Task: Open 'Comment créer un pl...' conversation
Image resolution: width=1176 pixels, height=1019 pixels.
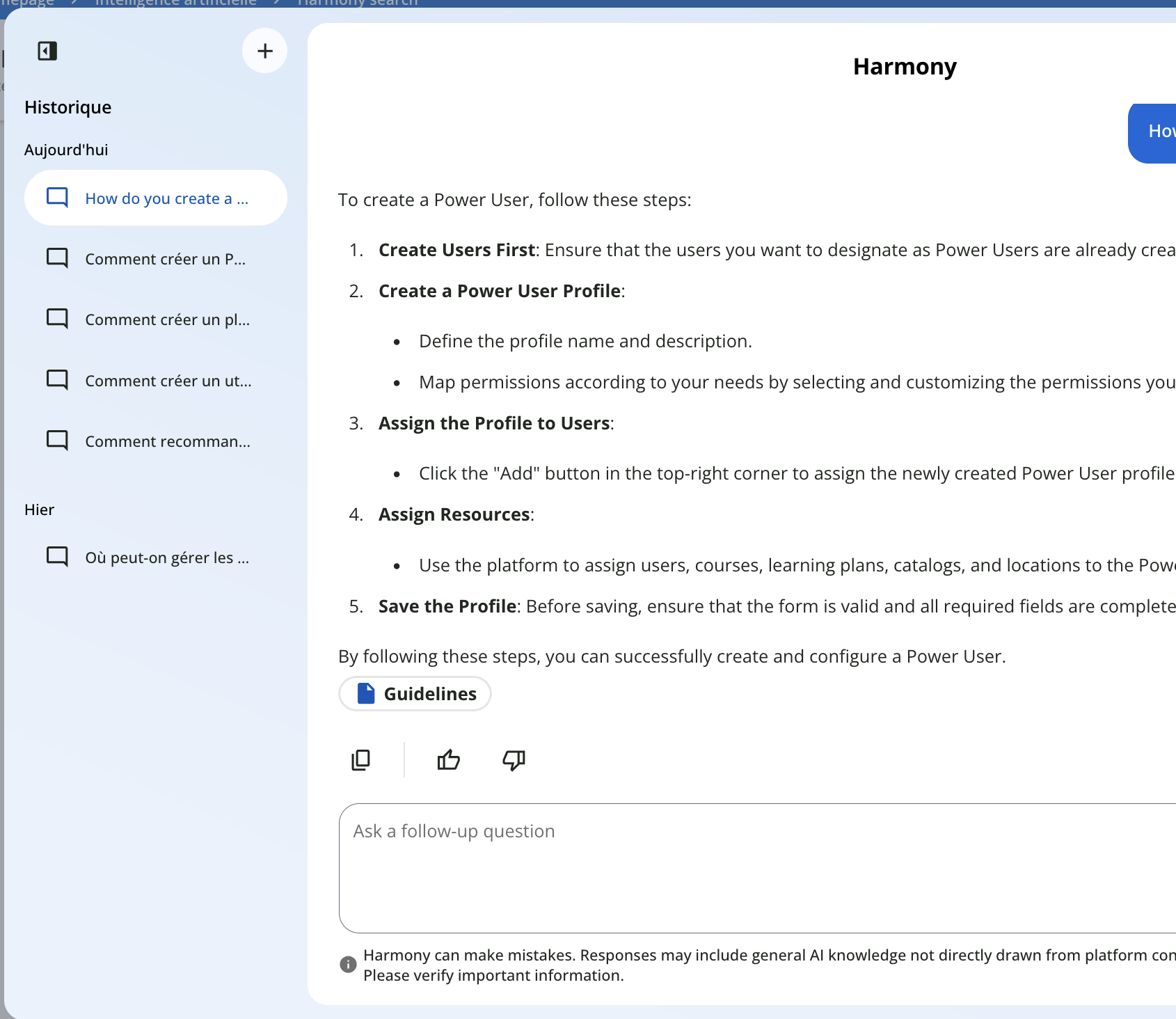Action: [x=156, y=319]
